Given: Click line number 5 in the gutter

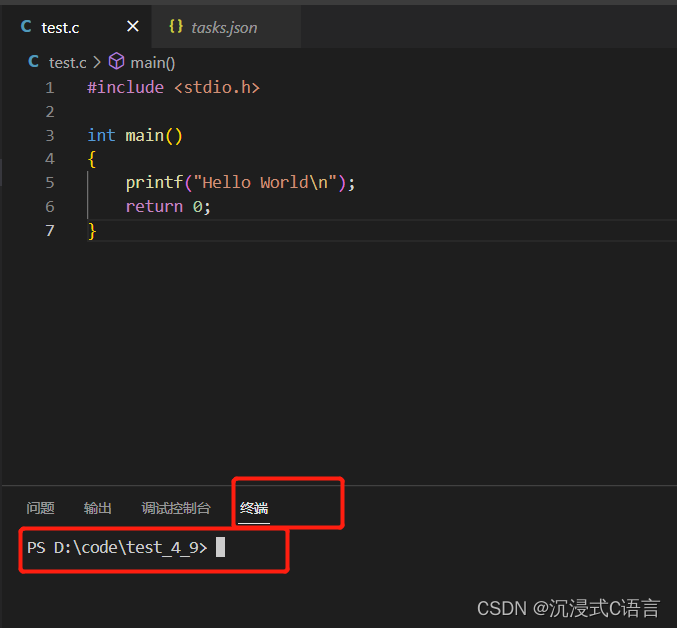Looking at the screenshot, I should tap(50, 183).
